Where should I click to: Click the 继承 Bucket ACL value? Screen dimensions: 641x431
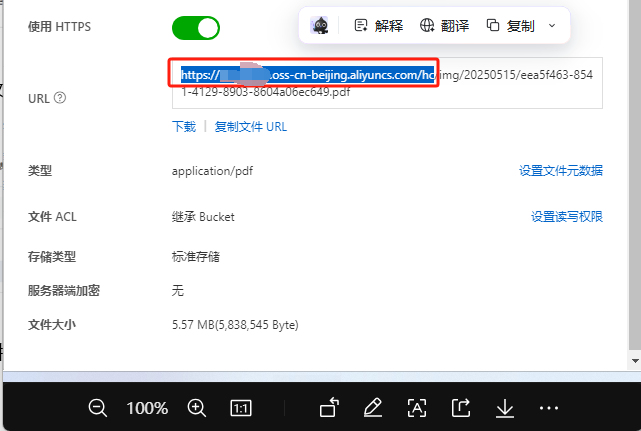coord(203,217)
